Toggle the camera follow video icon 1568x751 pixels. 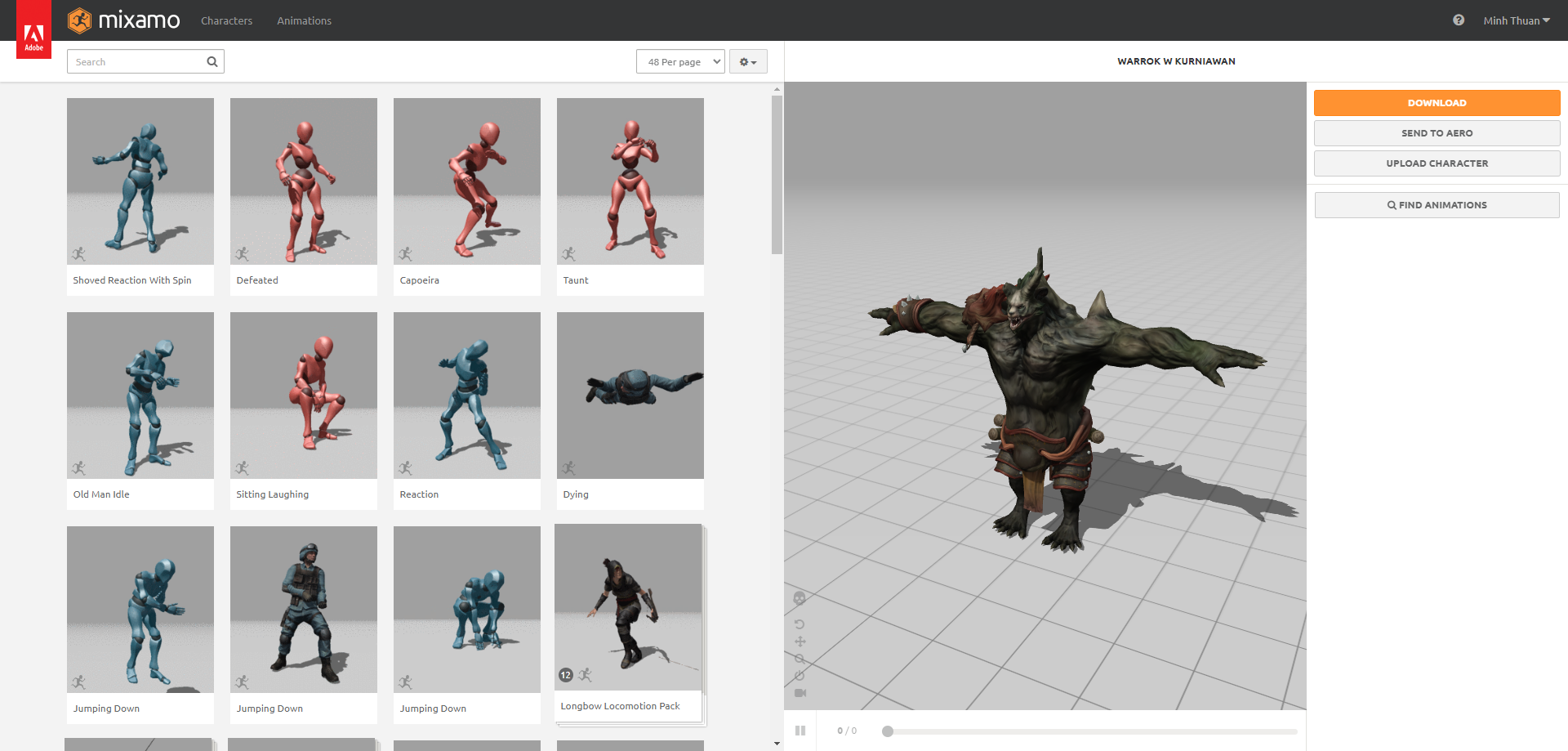800,693
